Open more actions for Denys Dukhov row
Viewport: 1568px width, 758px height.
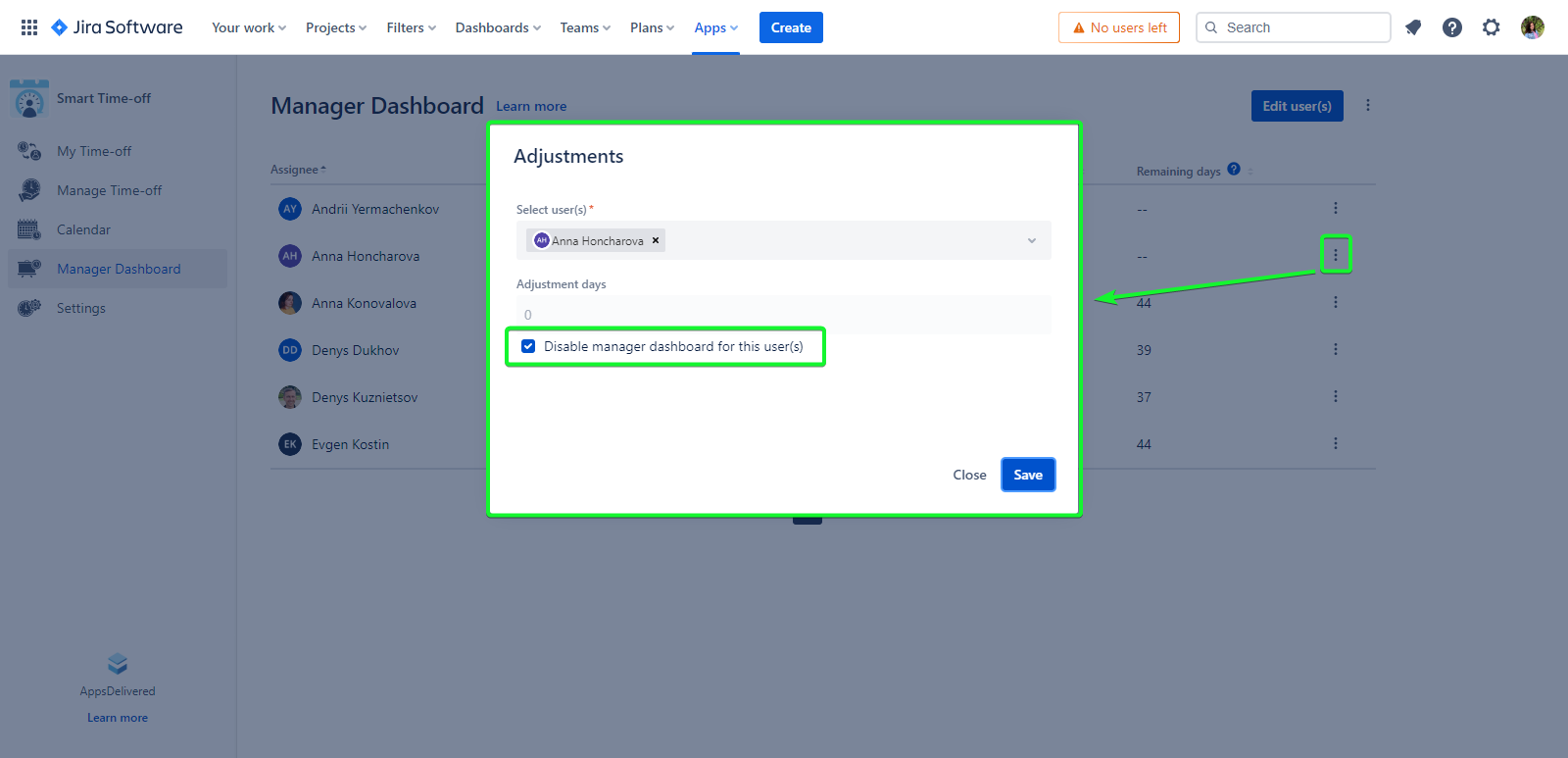coord(1335,349)
